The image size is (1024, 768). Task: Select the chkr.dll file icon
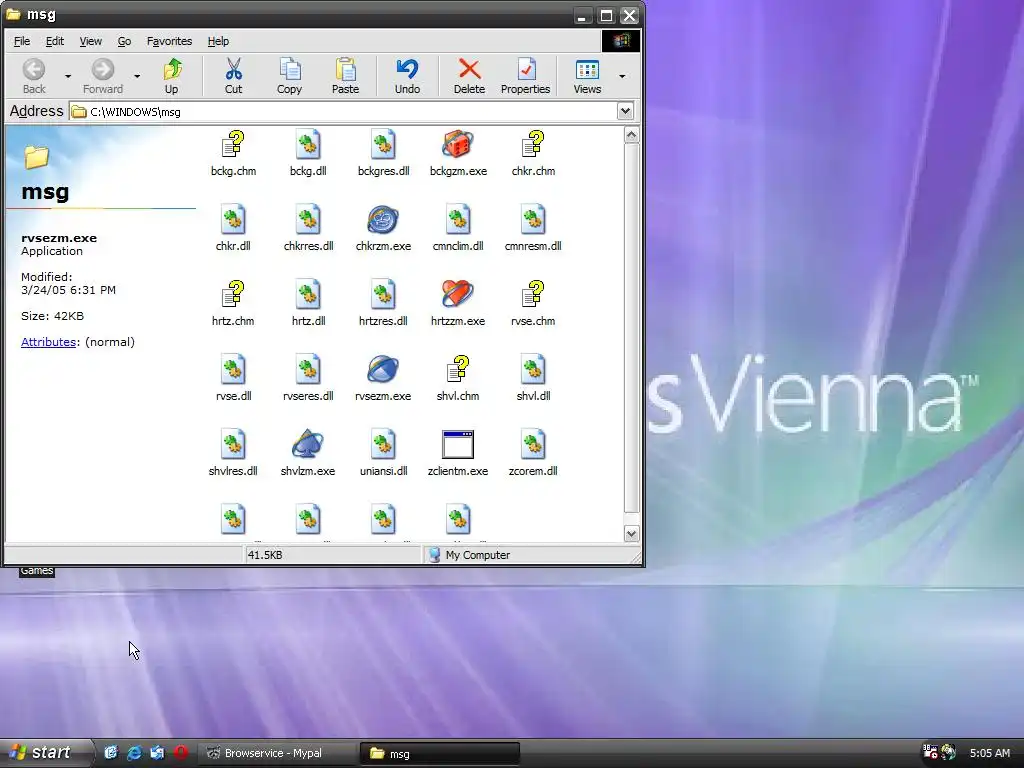coord(233,219)
